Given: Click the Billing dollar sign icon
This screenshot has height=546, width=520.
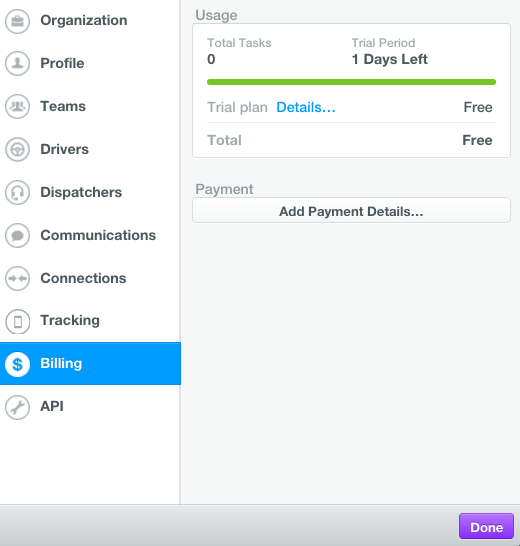Looking at the screenshot, I should coord(17,364).
